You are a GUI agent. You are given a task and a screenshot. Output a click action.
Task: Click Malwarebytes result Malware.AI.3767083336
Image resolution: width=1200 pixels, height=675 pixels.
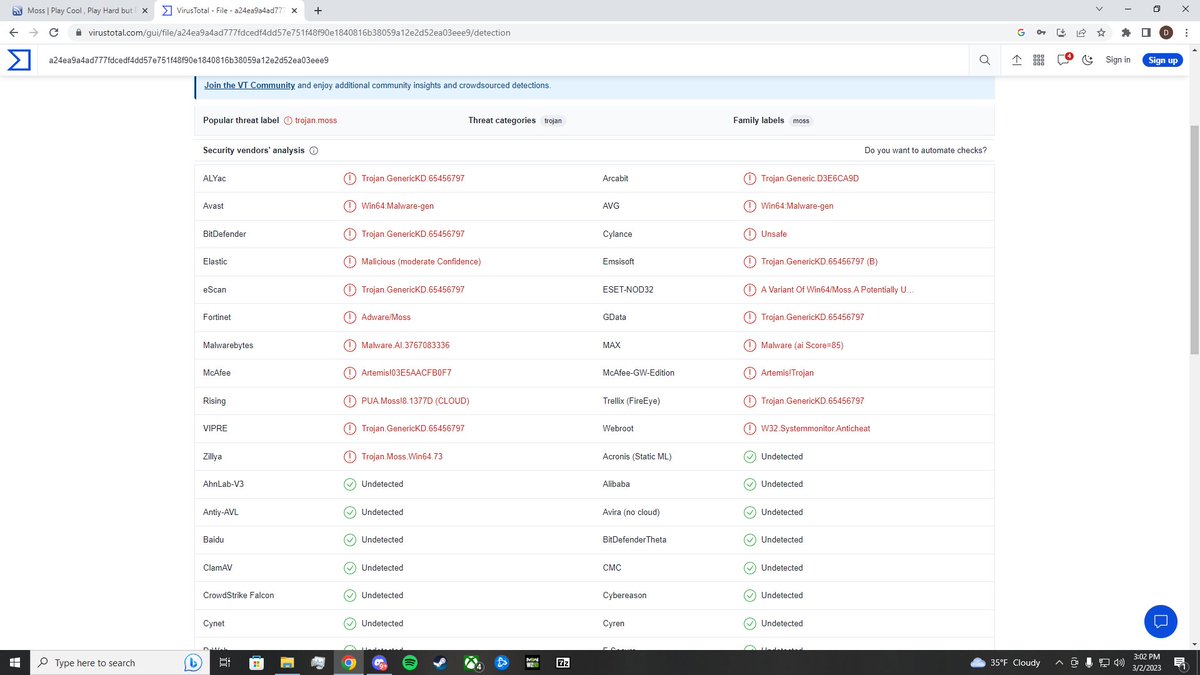point(406,345)
